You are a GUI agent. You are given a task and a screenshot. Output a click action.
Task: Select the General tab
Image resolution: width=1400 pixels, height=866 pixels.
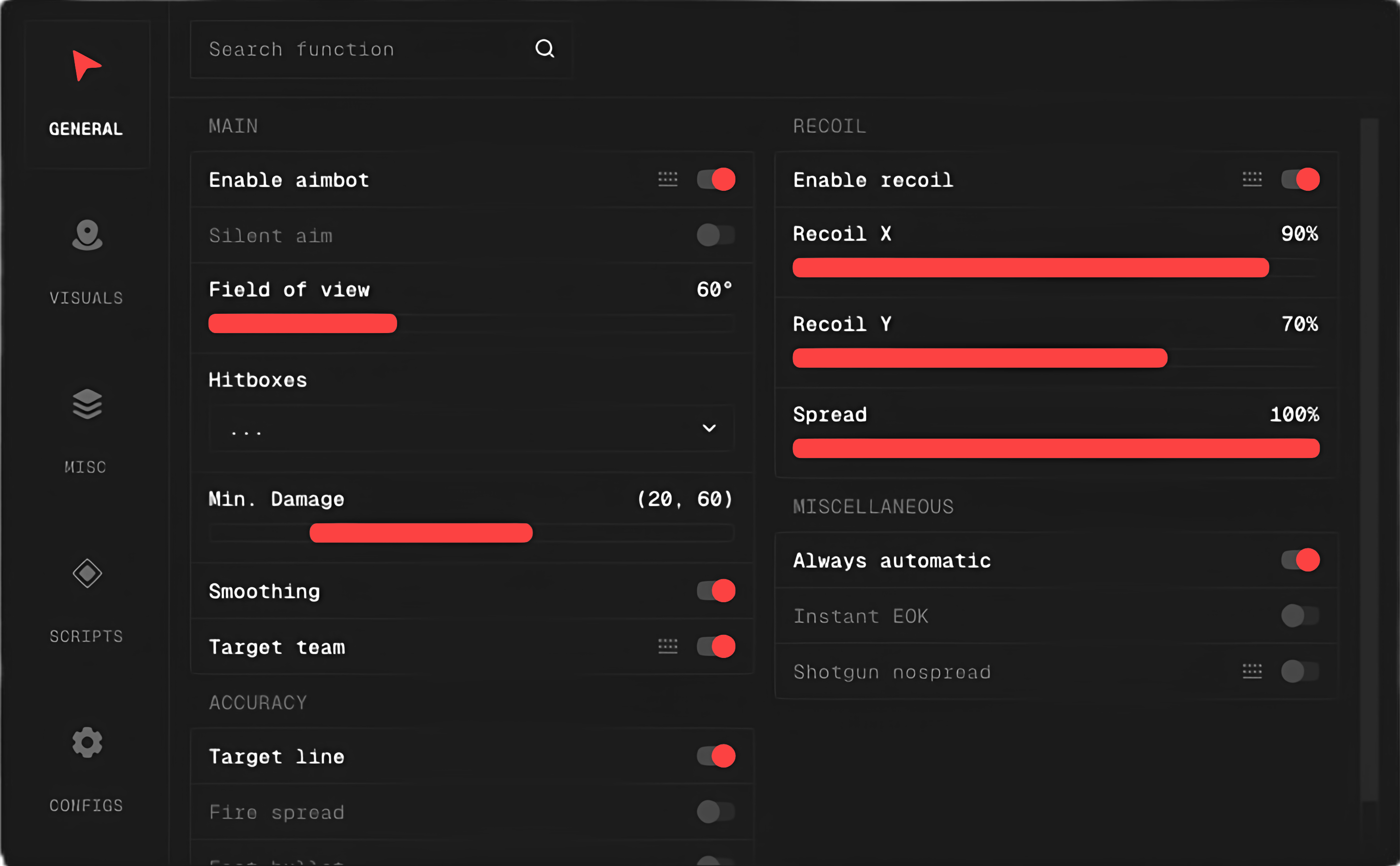87,95
